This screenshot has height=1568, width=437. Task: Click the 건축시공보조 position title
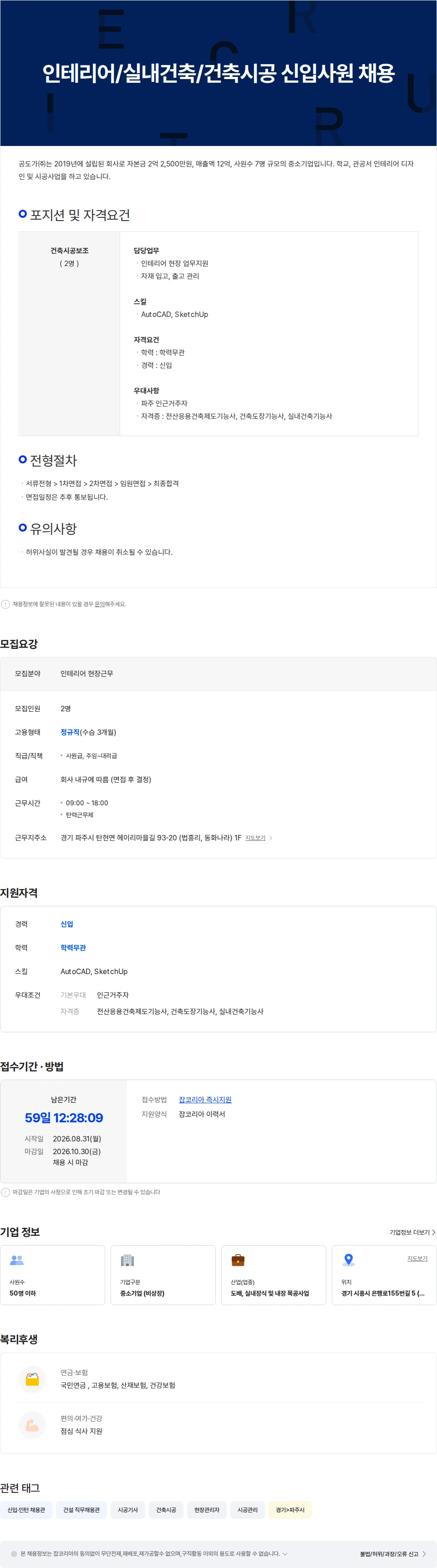tap(70, 251)
